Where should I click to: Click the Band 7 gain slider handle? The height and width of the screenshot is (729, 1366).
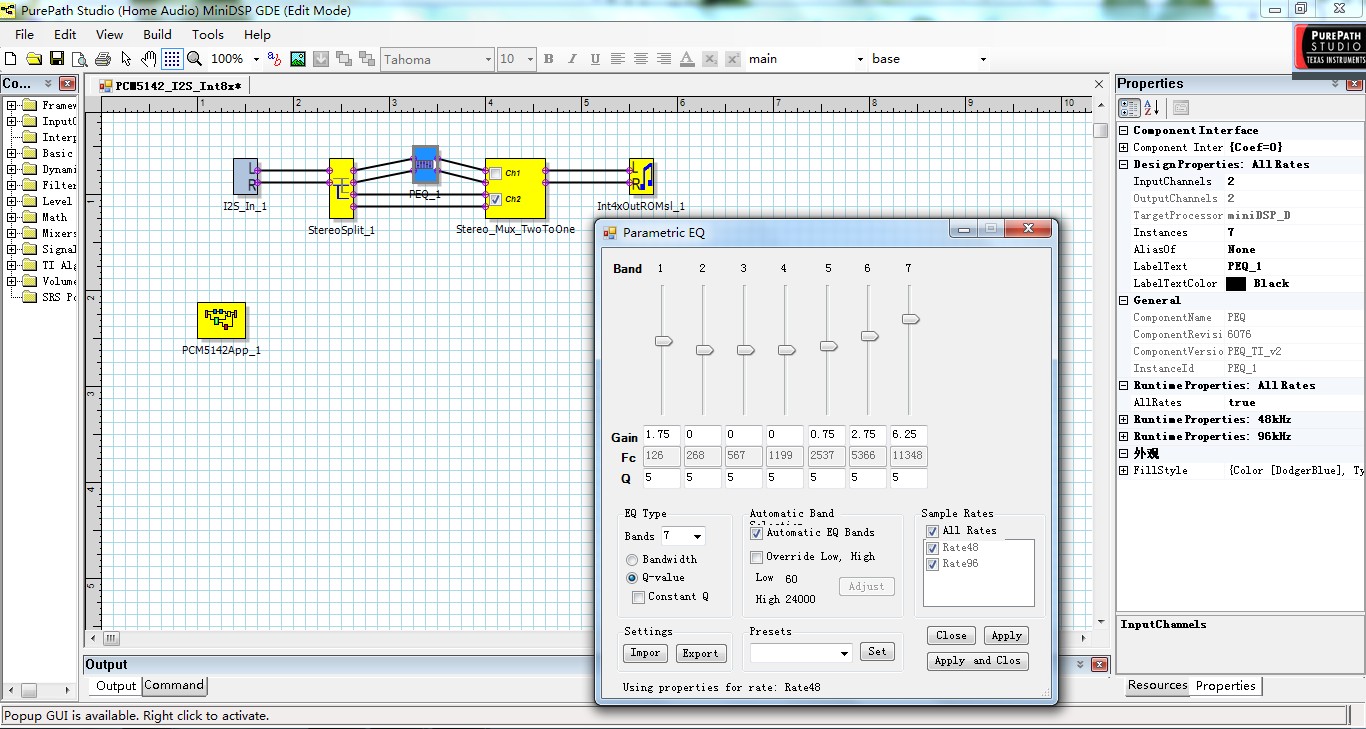coord(910,319)
